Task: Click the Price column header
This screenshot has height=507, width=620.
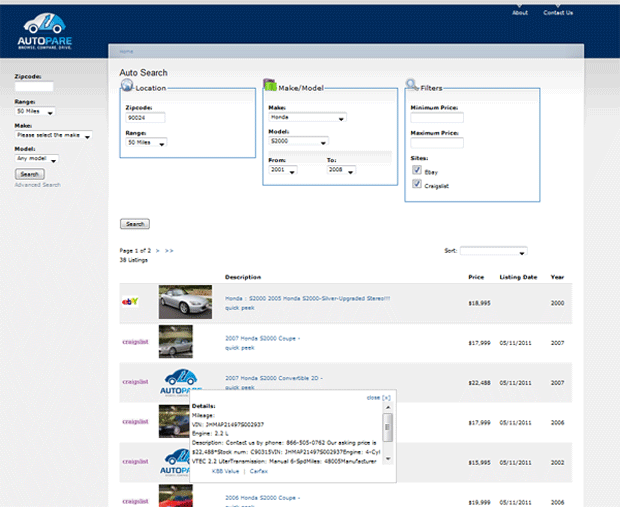Action: 476,277
